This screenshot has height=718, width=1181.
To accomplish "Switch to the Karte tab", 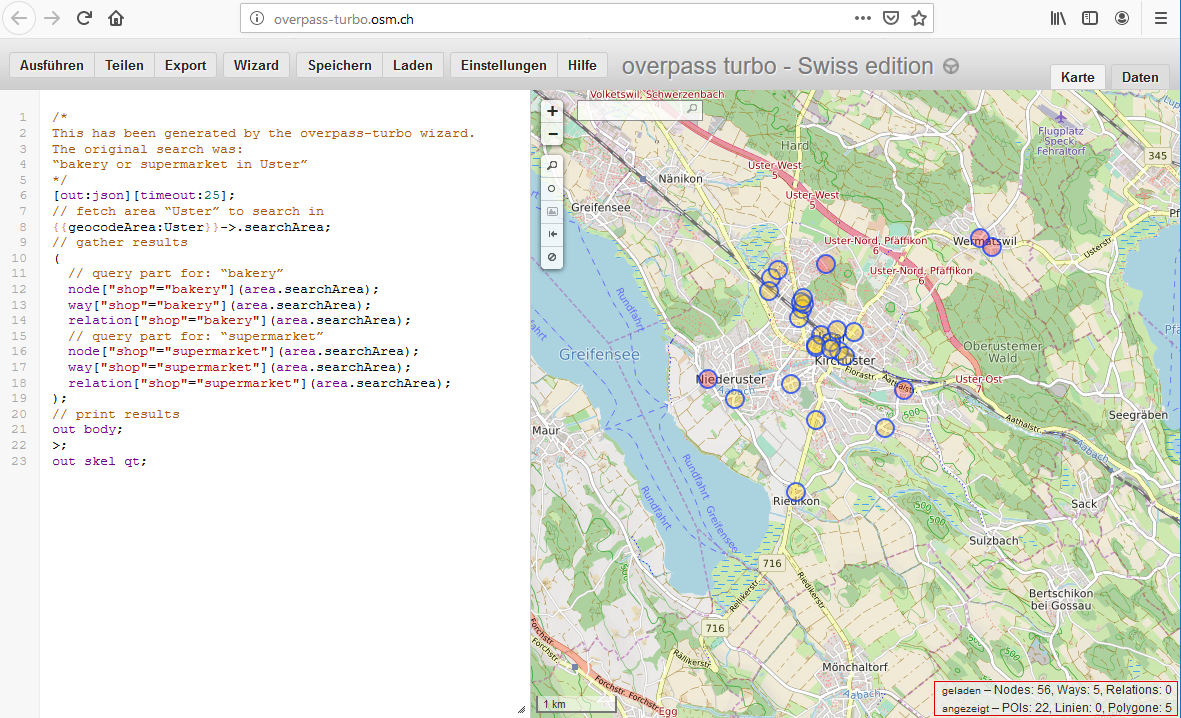I will pos(1078,77).
